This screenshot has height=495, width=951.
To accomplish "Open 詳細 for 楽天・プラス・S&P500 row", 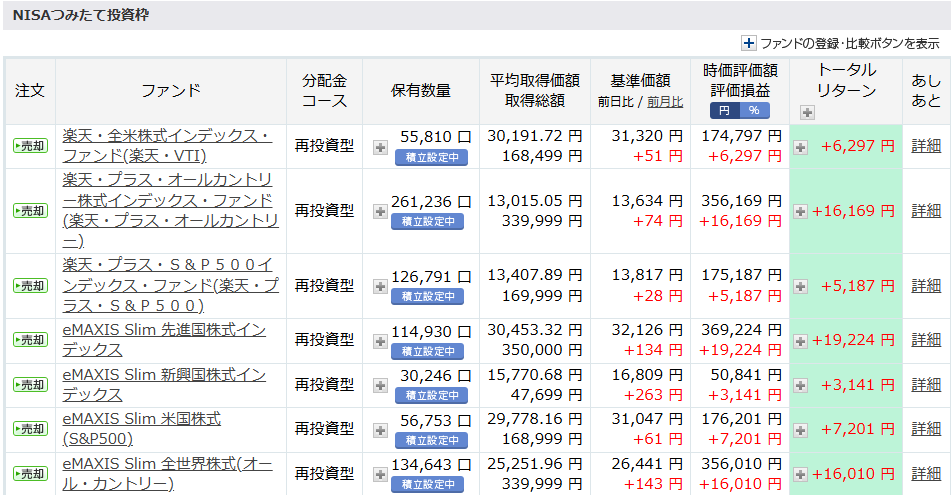I will point(926,285).
